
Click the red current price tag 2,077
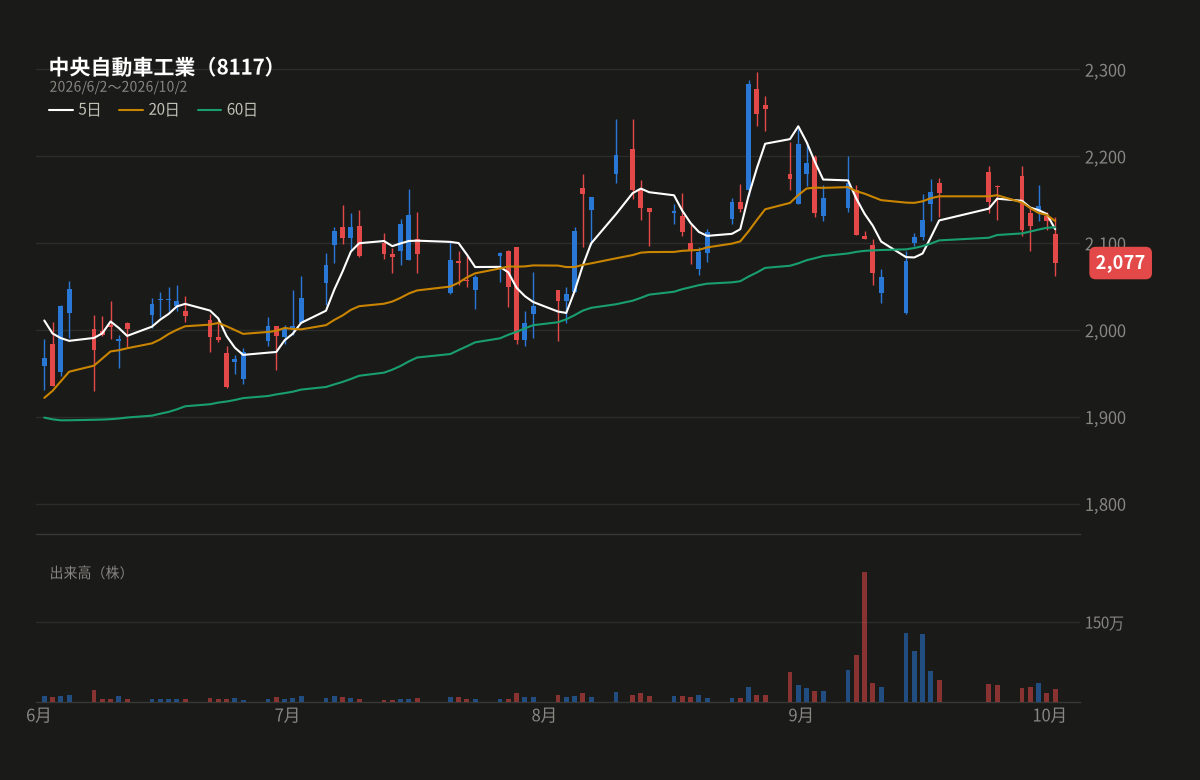point(1120,263)
